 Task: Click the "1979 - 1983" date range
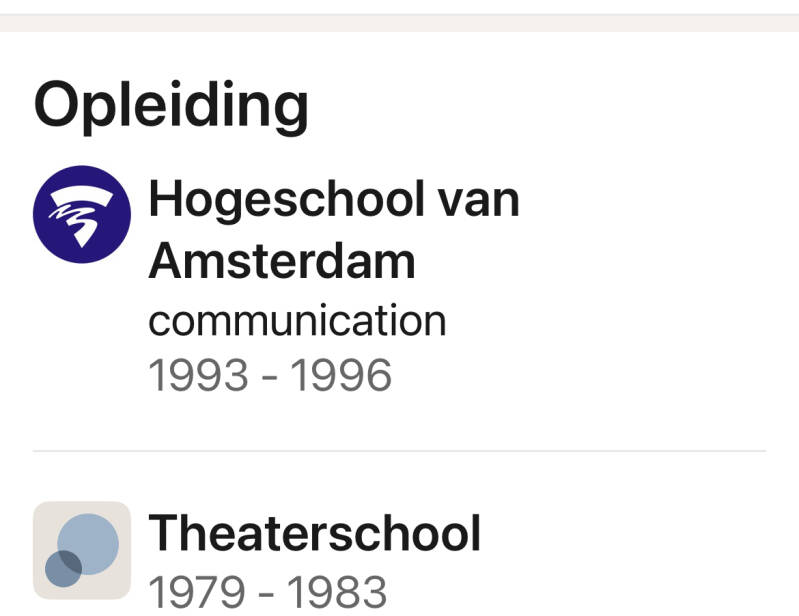(267, 591)
